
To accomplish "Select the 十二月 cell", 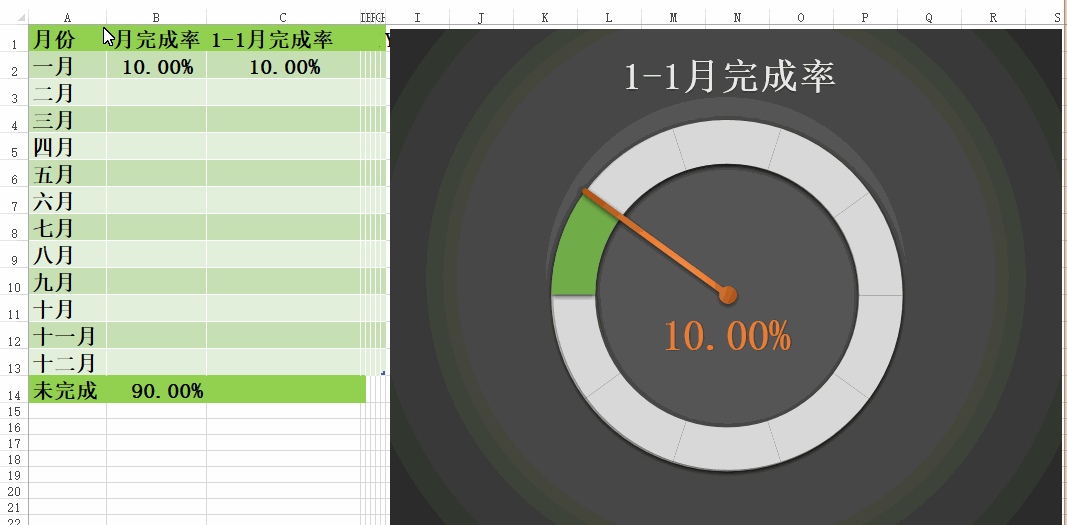I will (x=67, y=362).
